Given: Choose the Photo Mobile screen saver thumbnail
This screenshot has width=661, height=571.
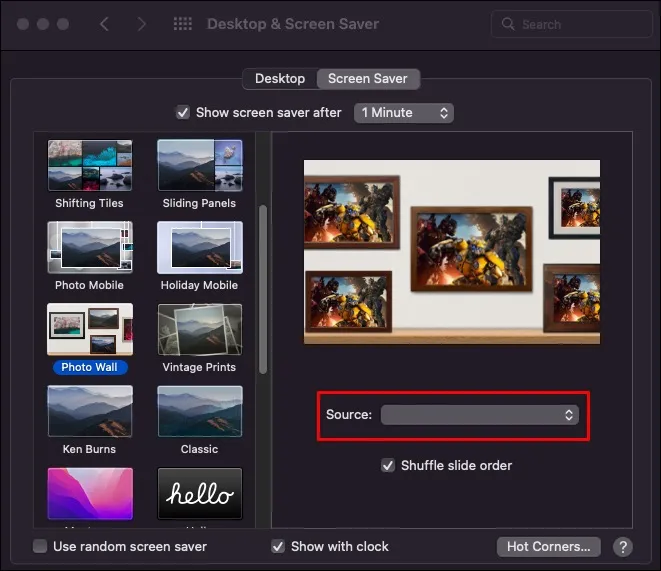Looking at the screenshot, I should click(x=90, y=247).
